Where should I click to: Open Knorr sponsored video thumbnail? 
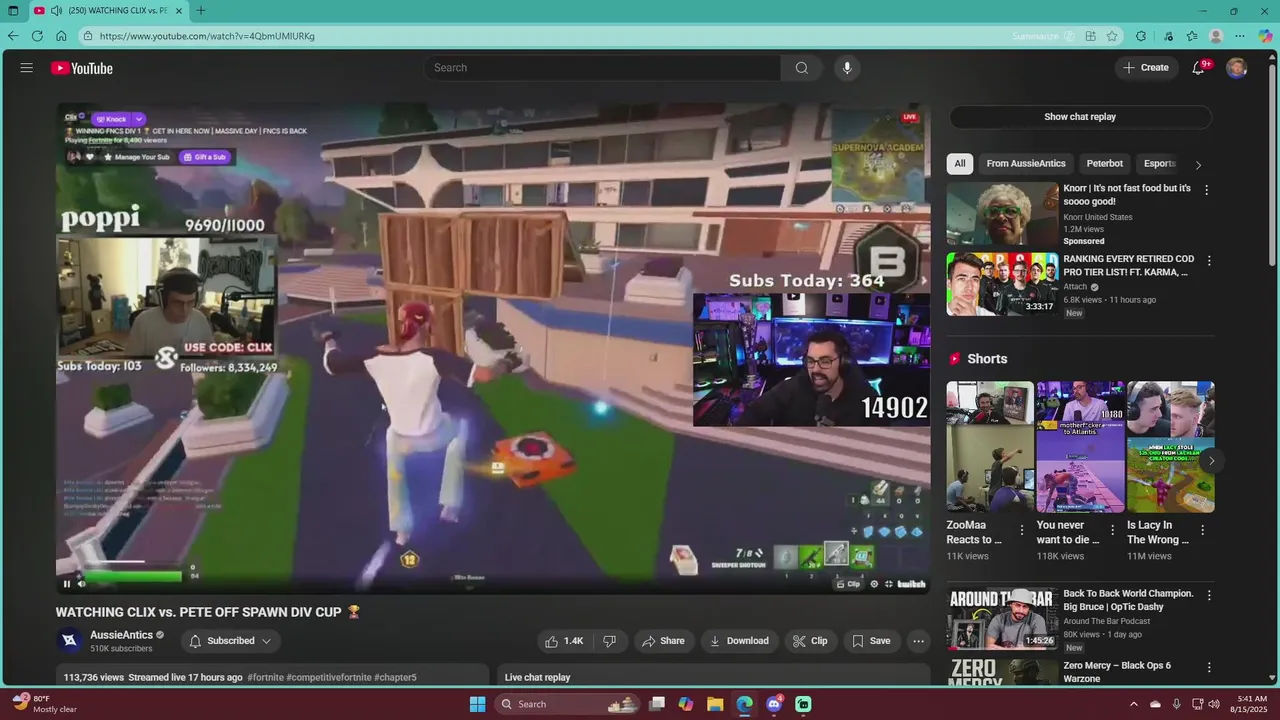tap(1002, 214)
